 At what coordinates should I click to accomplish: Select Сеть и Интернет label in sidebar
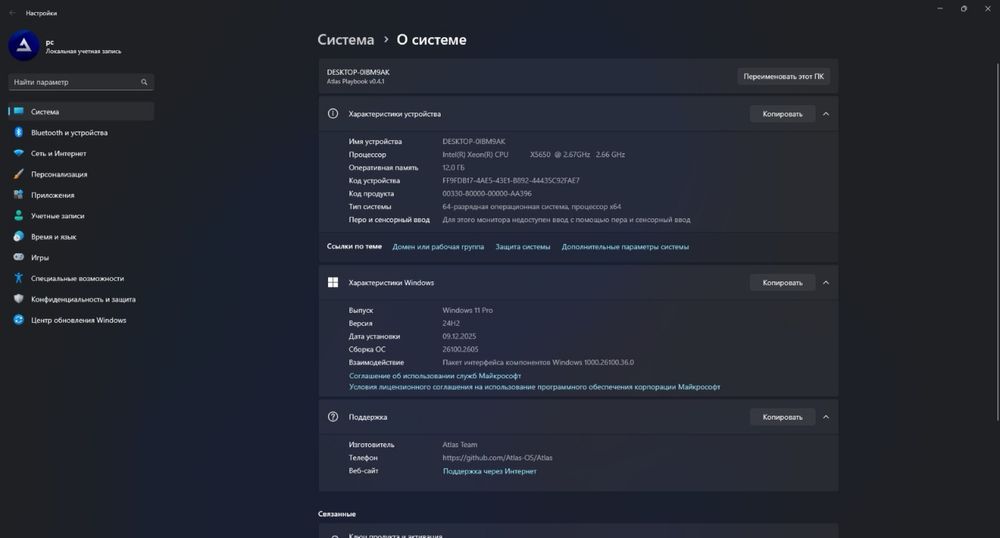coord(59,154)
